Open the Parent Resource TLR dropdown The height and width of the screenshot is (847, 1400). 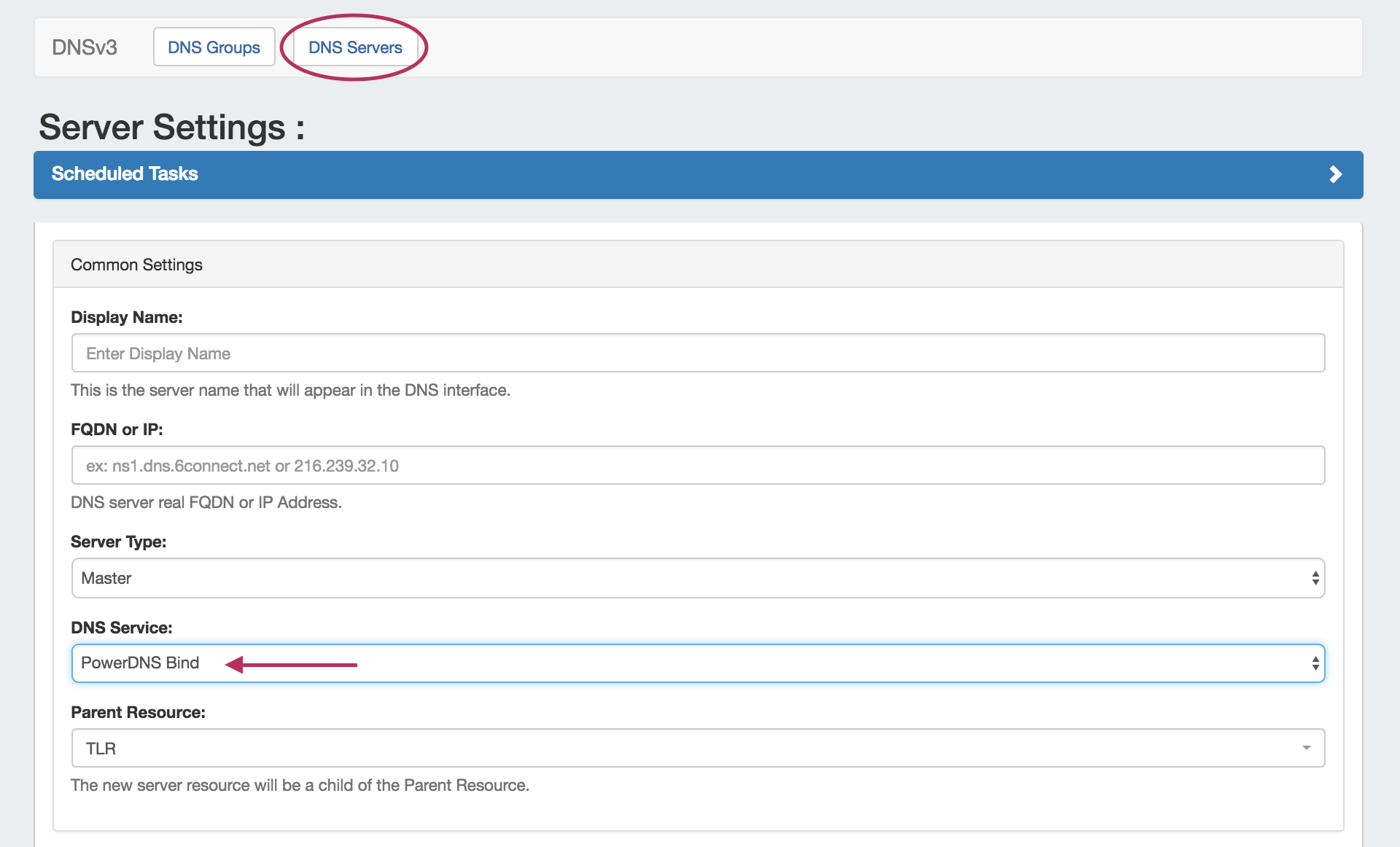point(697,748)
